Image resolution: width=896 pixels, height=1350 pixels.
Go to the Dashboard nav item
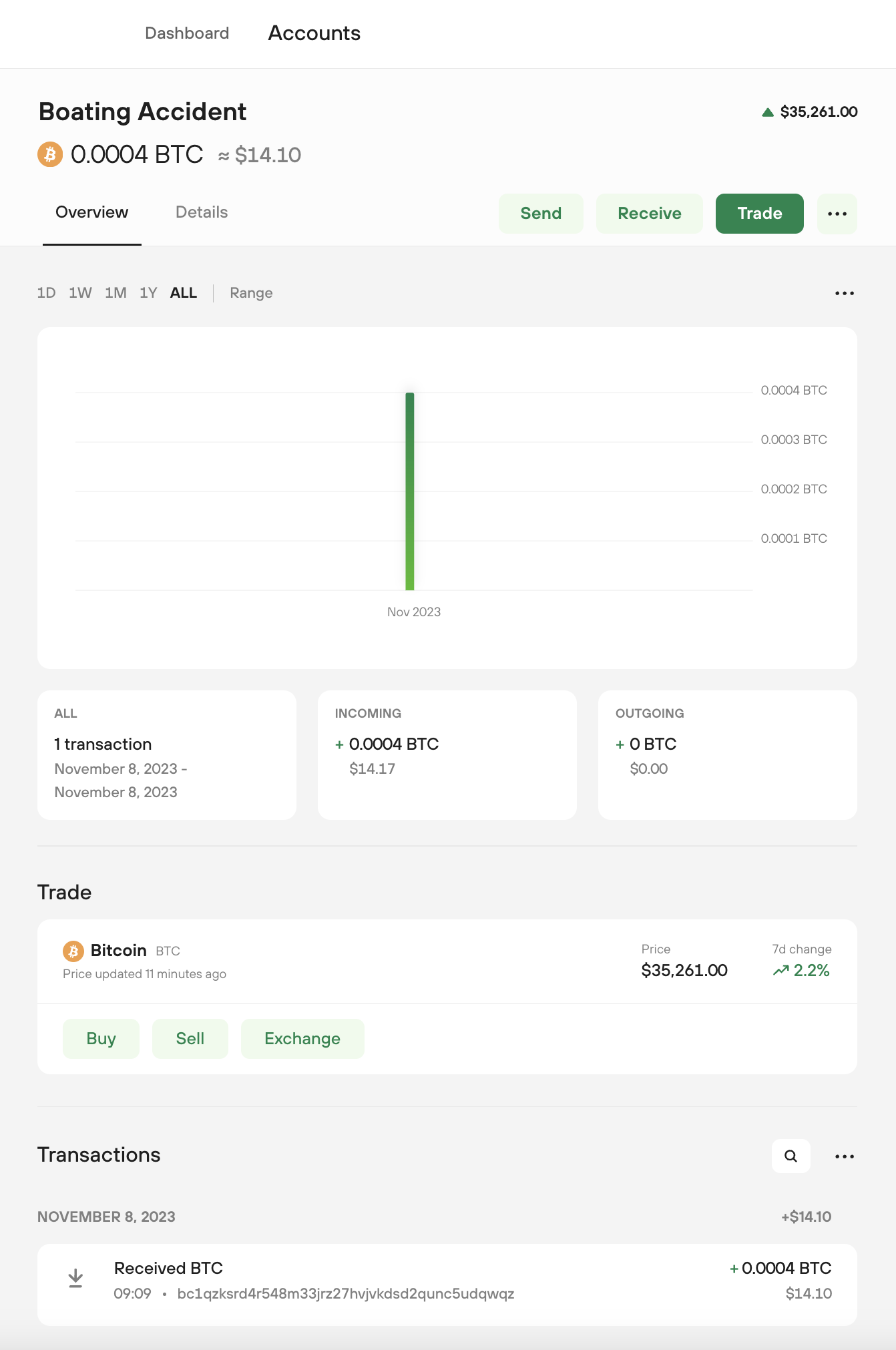pos(187,33)
